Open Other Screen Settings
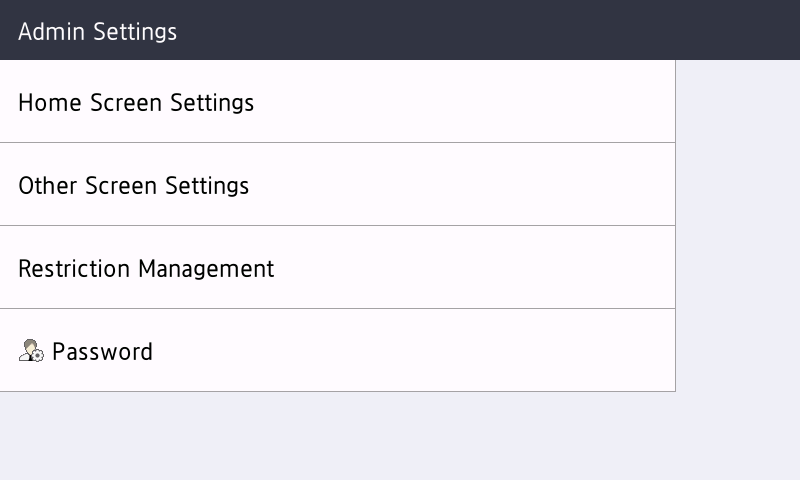This screenshot has width=800, height=480. point(337,185)
